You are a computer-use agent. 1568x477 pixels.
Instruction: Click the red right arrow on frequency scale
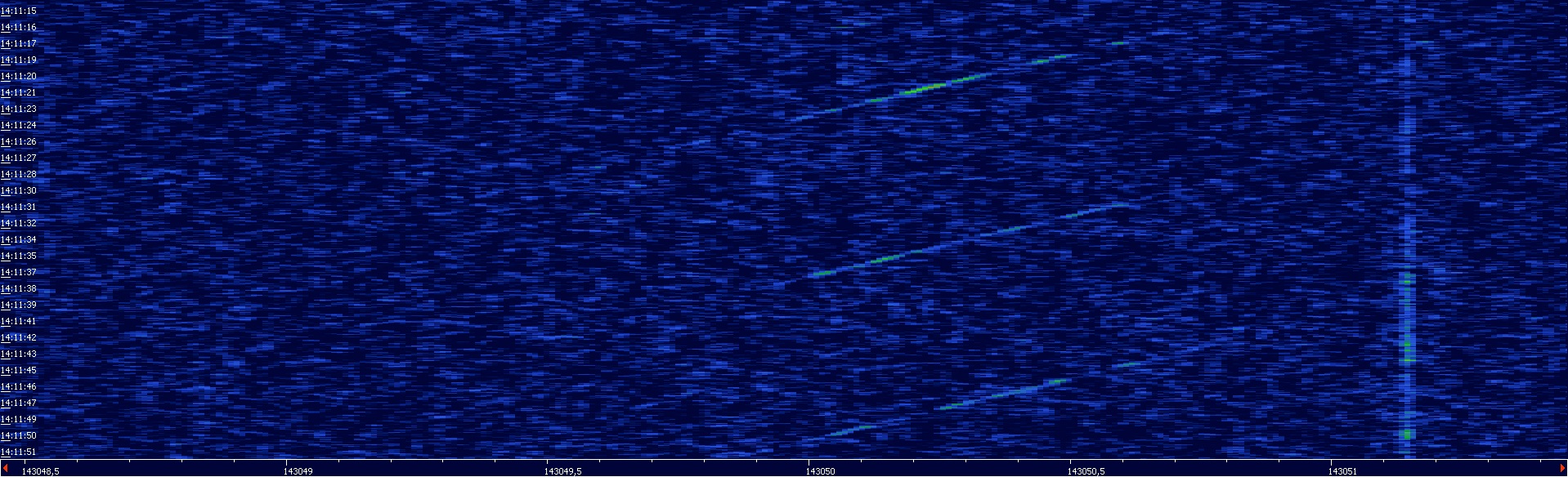click(x=1562, y=468)
